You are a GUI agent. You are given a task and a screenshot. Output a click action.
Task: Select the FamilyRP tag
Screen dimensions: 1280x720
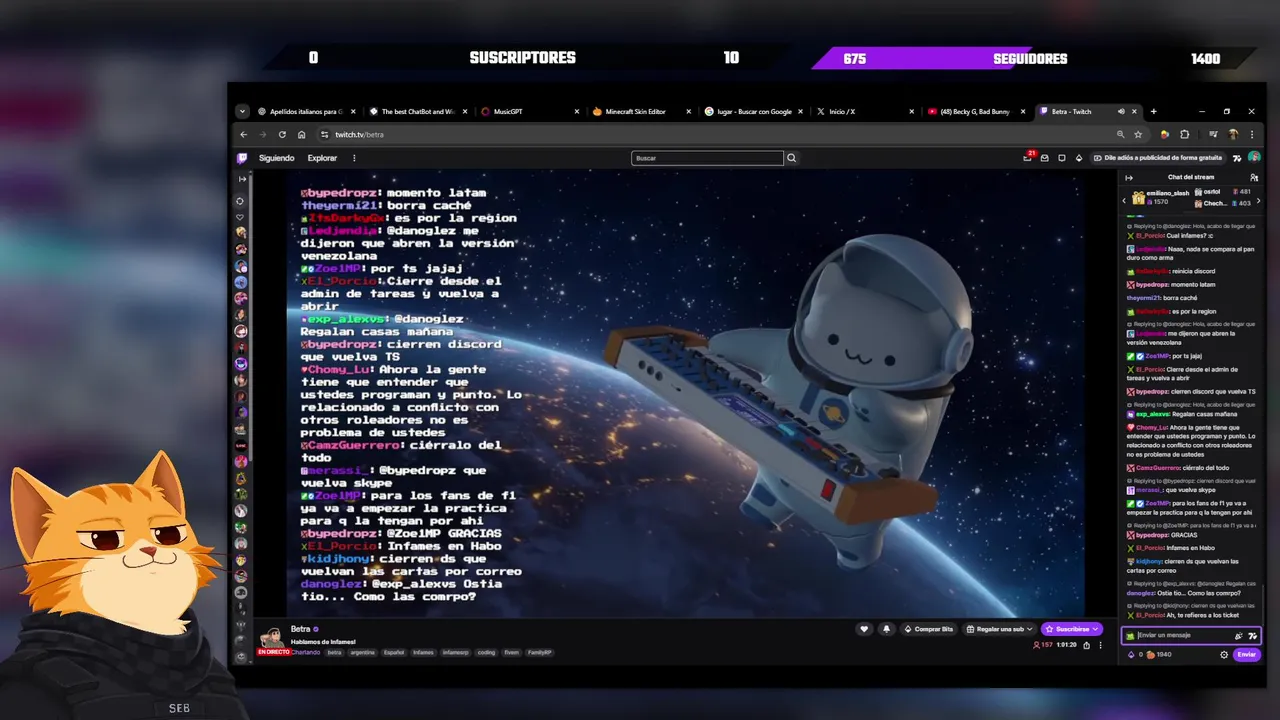pos(540,652)
